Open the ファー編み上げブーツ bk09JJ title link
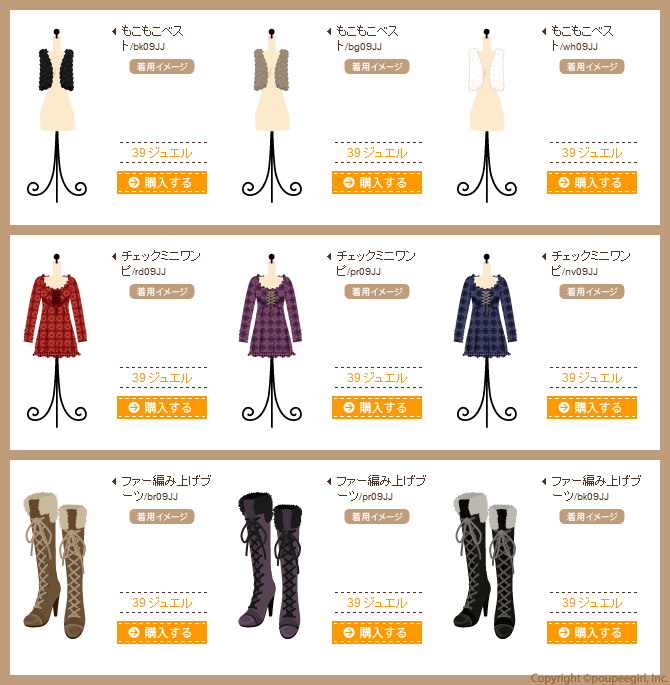 click(596, 488)
